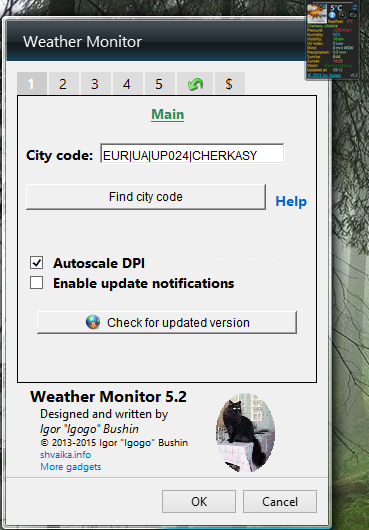The image size is (369, 530).
Task: Click the OK button
Action: coord(199,502)
